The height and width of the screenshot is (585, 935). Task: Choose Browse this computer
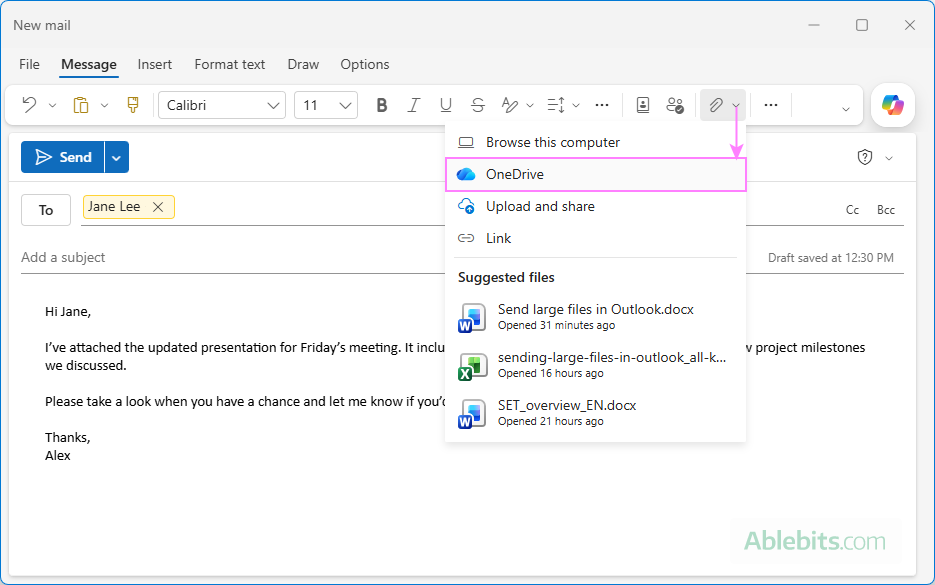[x=595, y=143]
